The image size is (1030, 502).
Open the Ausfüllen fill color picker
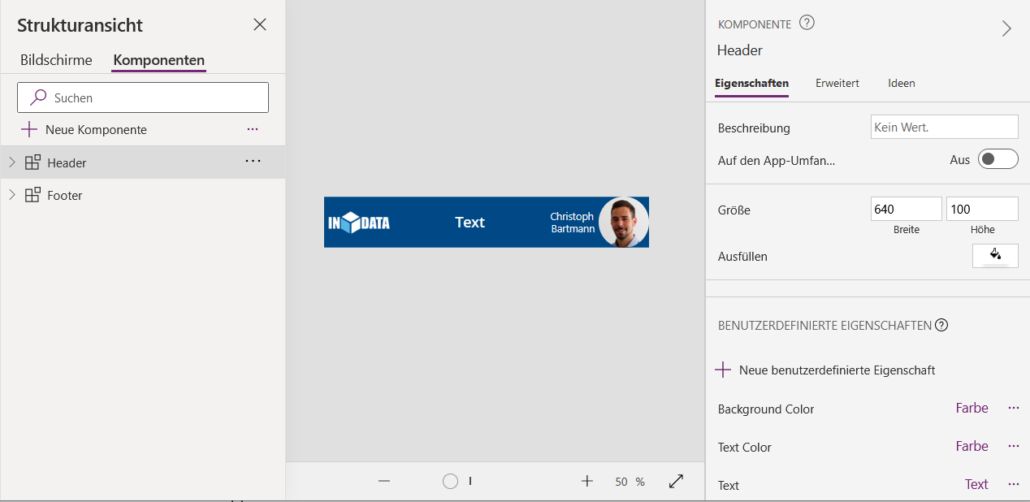tap(995, 256)
